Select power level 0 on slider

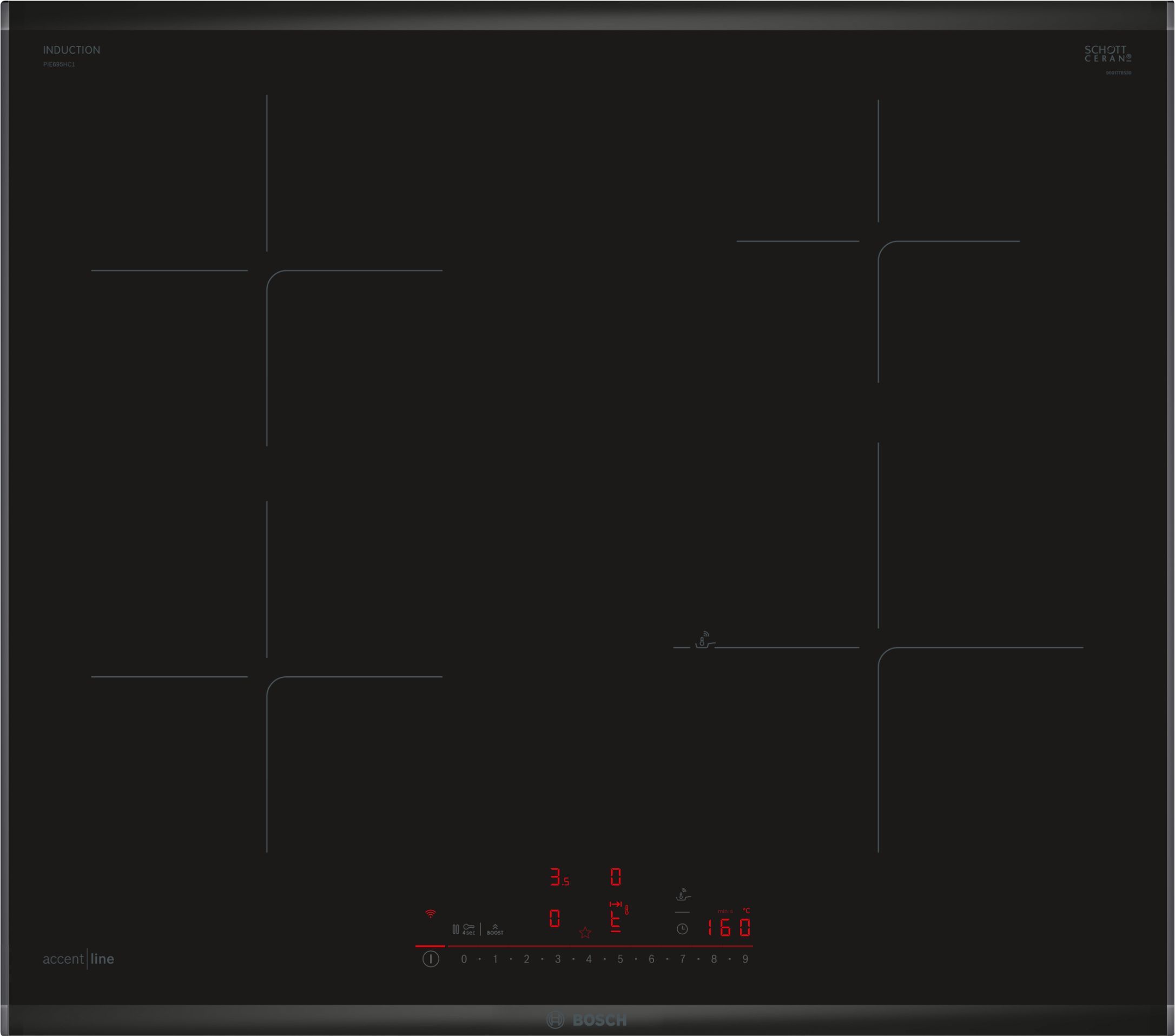464,959
